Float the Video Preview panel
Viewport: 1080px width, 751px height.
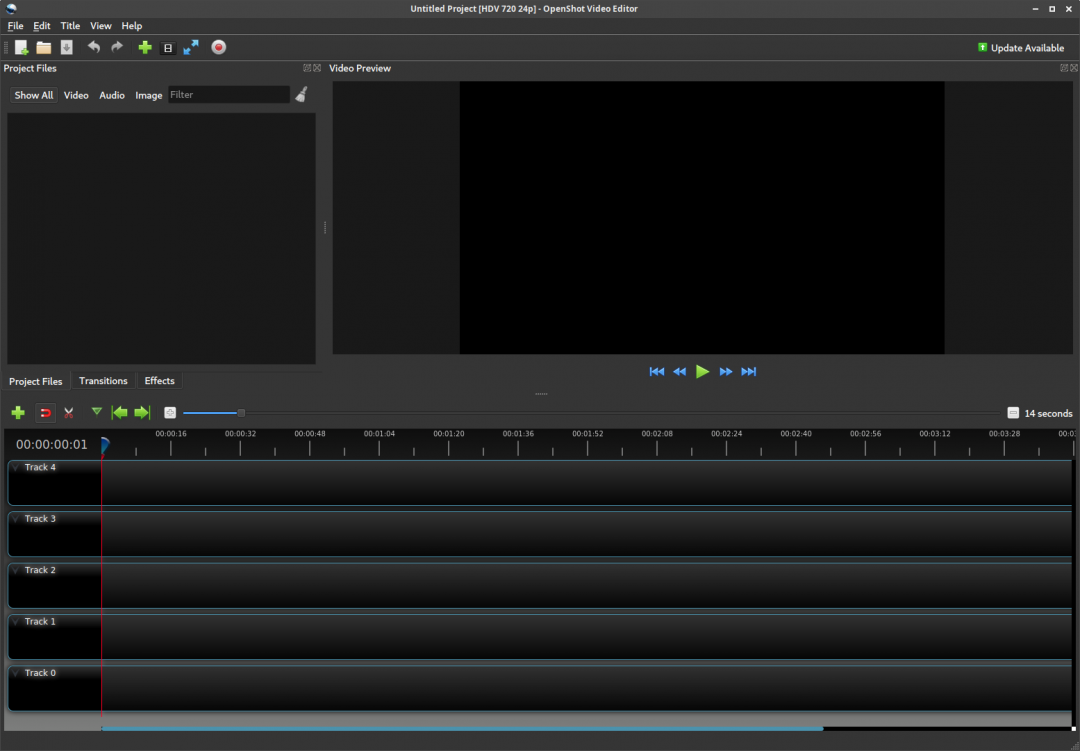click(1064, 68)
